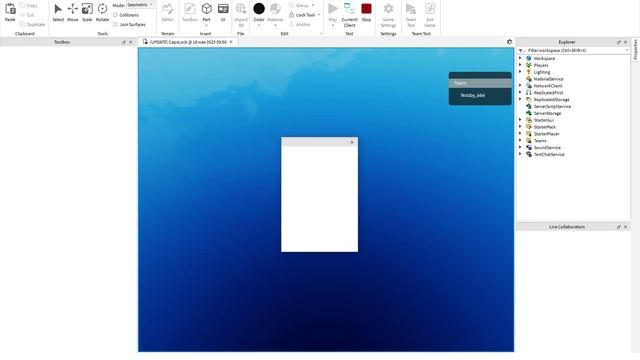Select the Lighting bulb icon
The height and width of the screenshot is (360, 640).
[x=529, y=72]
